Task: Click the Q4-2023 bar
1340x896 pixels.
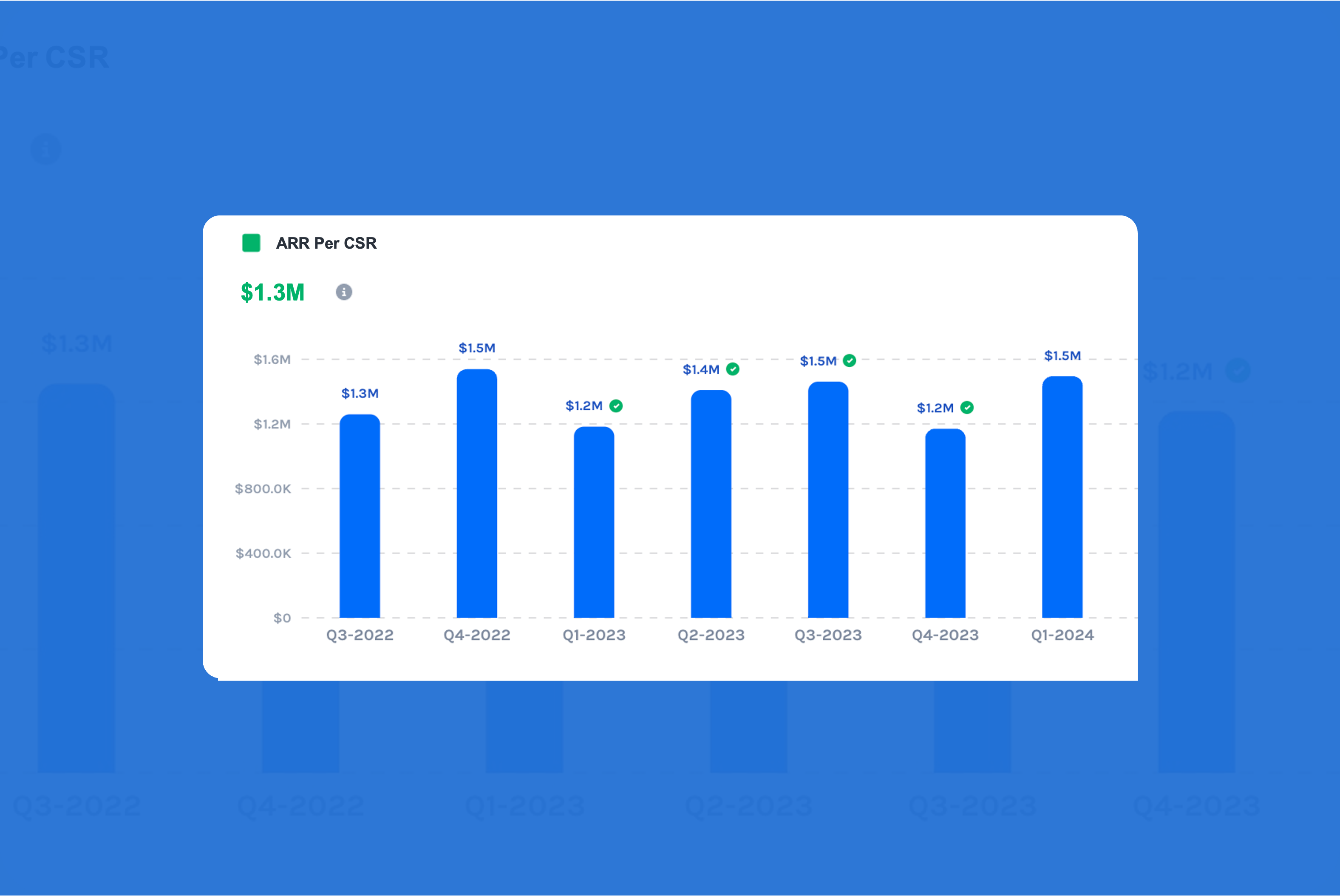Action: pos(945,523)
